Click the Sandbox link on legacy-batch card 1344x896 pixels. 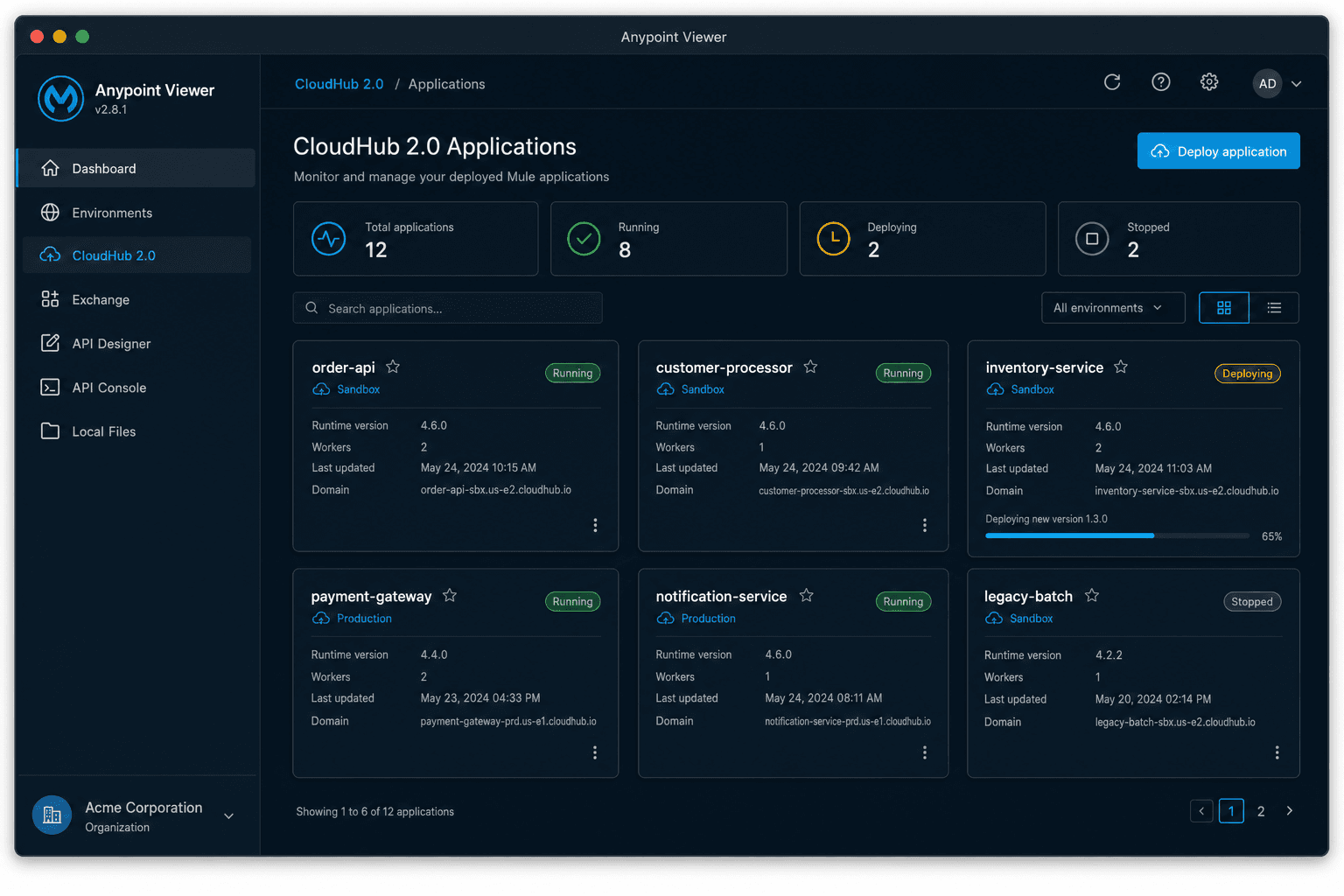[1032, 619]
